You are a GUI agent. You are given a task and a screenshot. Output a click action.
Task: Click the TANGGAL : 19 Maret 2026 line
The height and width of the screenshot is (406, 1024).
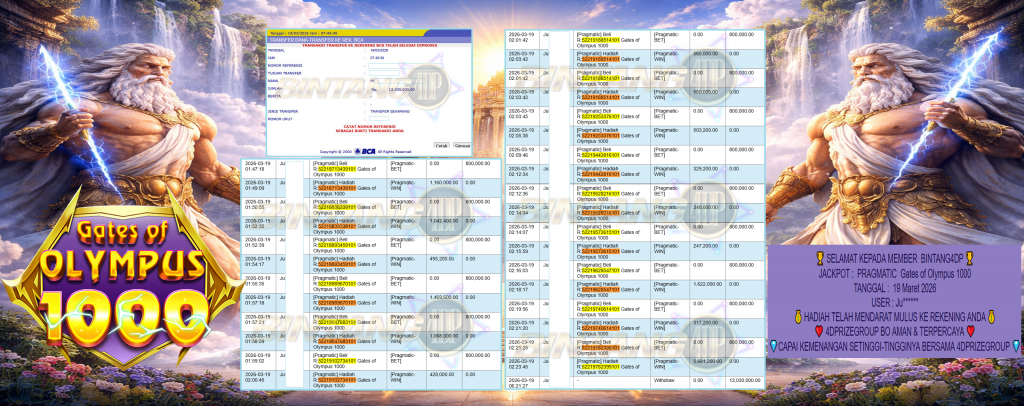click(894, 289)
